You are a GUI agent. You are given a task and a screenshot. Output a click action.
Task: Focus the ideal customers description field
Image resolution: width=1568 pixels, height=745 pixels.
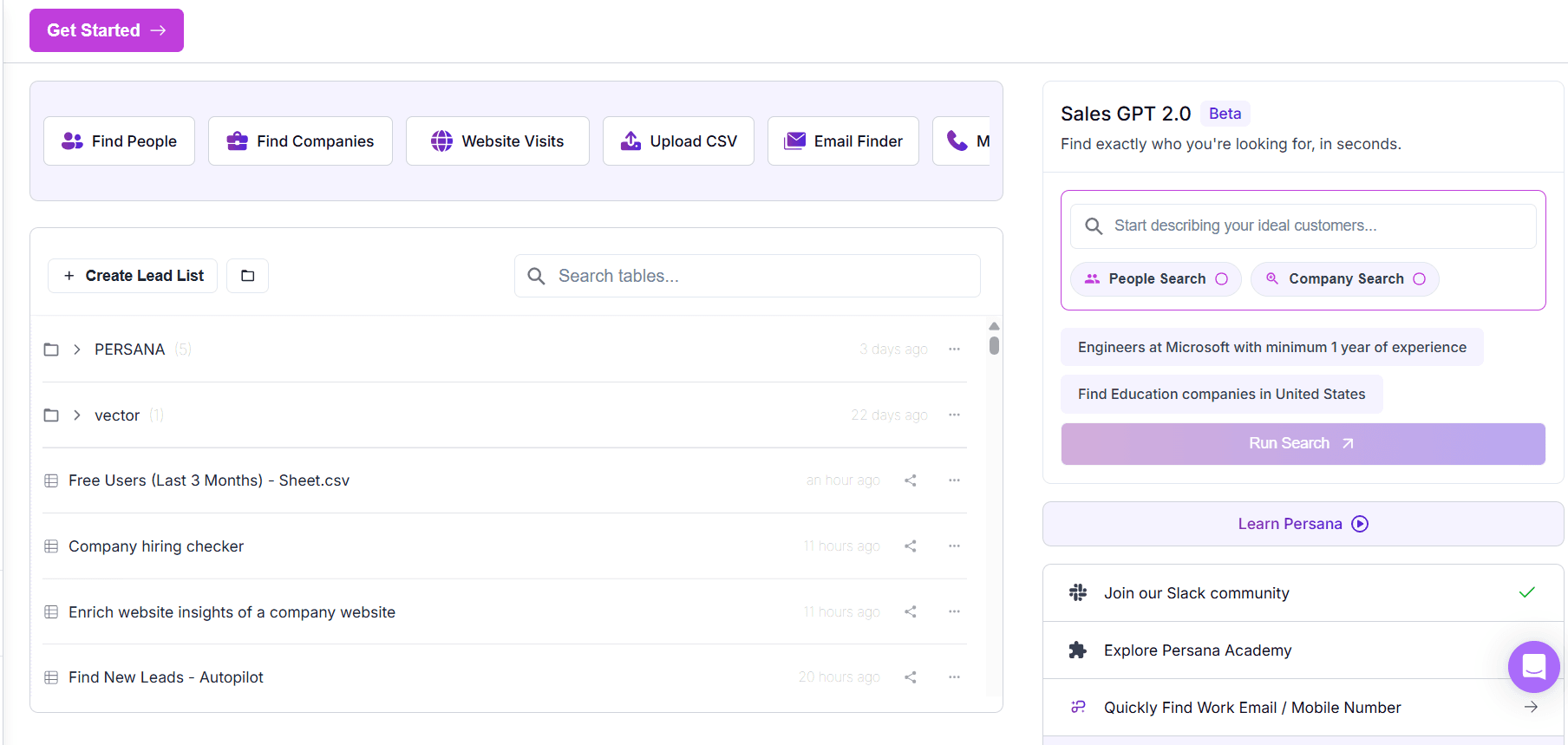tap(1303, 226)
